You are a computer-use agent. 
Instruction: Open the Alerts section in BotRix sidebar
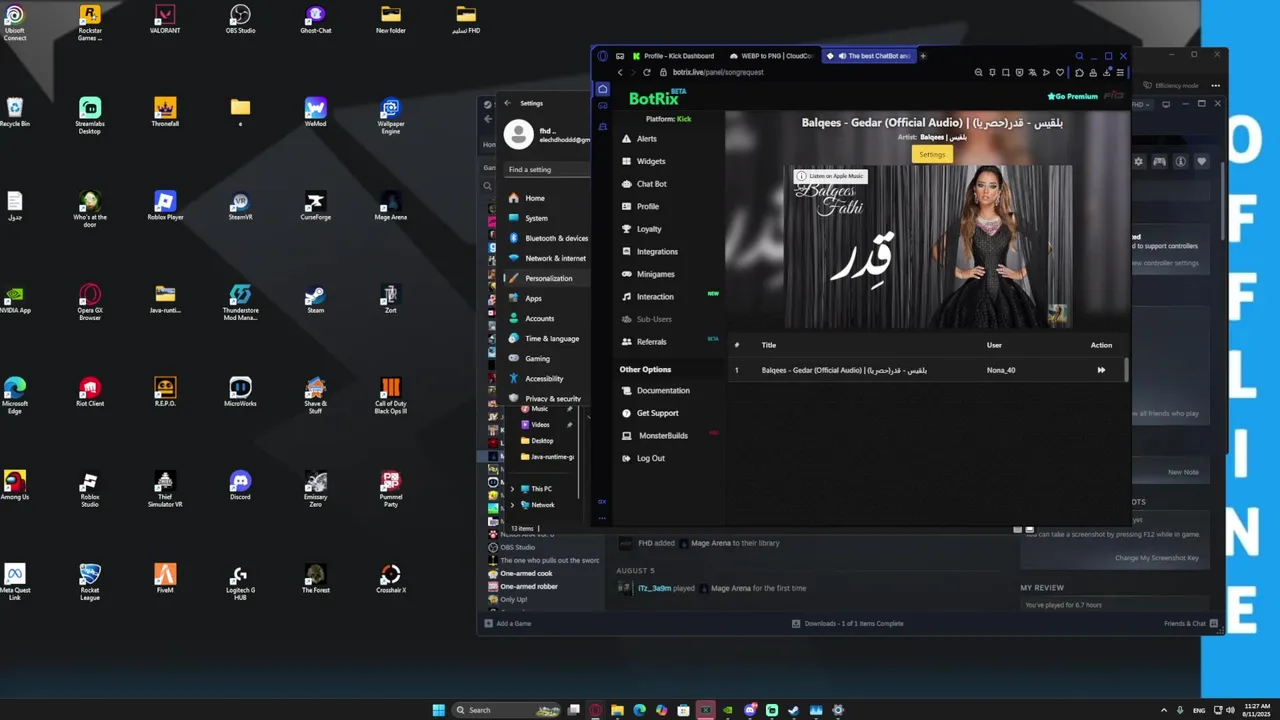640,139
